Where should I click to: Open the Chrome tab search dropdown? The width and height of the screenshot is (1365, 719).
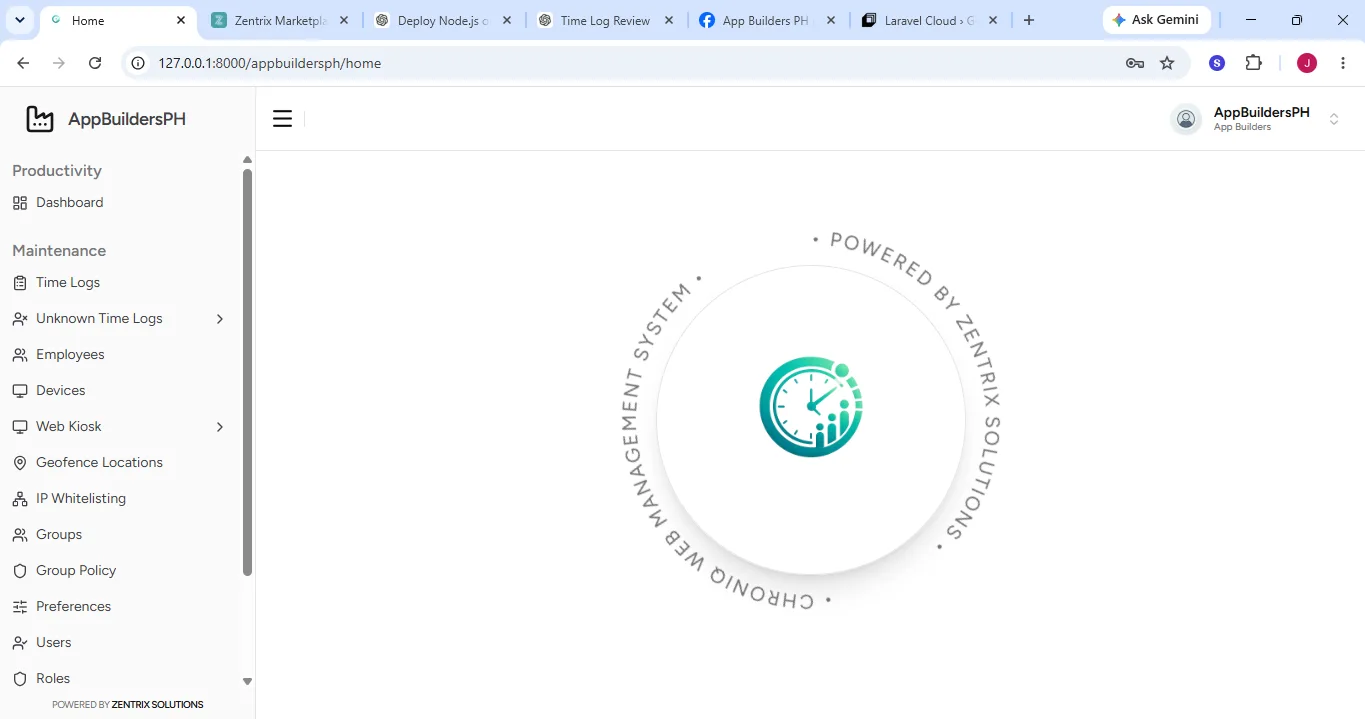19,20
